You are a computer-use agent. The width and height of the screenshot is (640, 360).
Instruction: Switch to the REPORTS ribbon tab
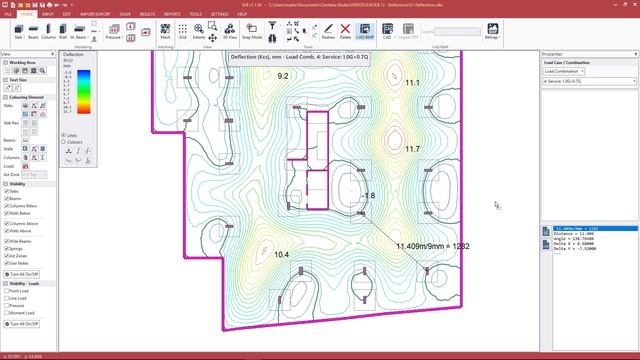172,14
